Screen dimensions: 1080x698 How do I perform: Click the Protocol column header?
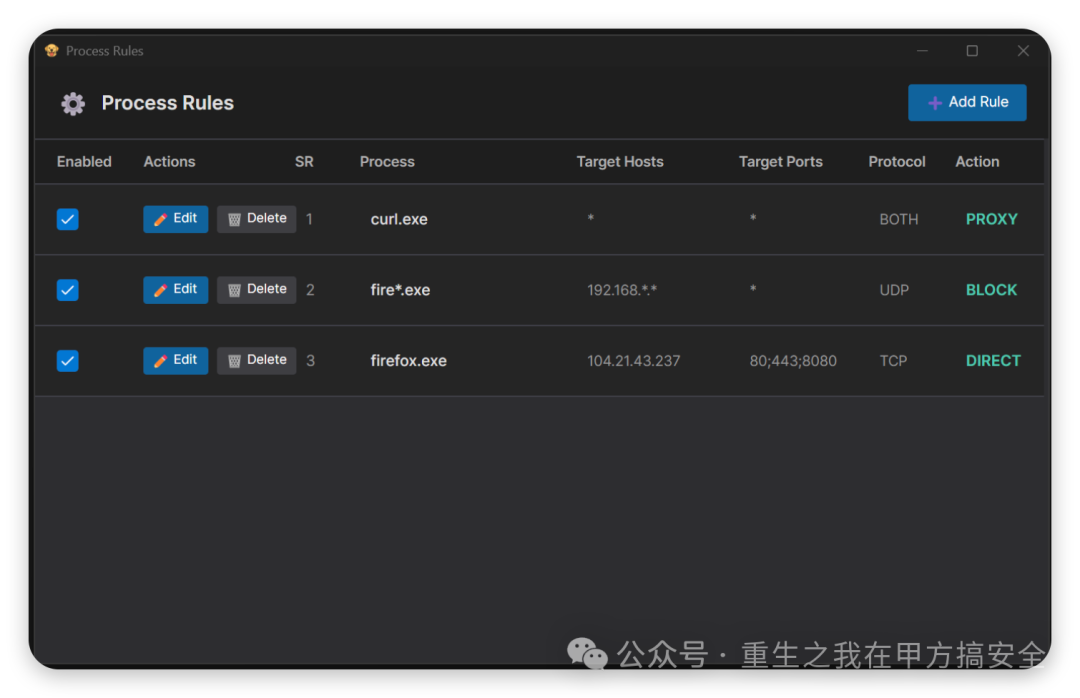pyautogui.click(x=897, y=162)
